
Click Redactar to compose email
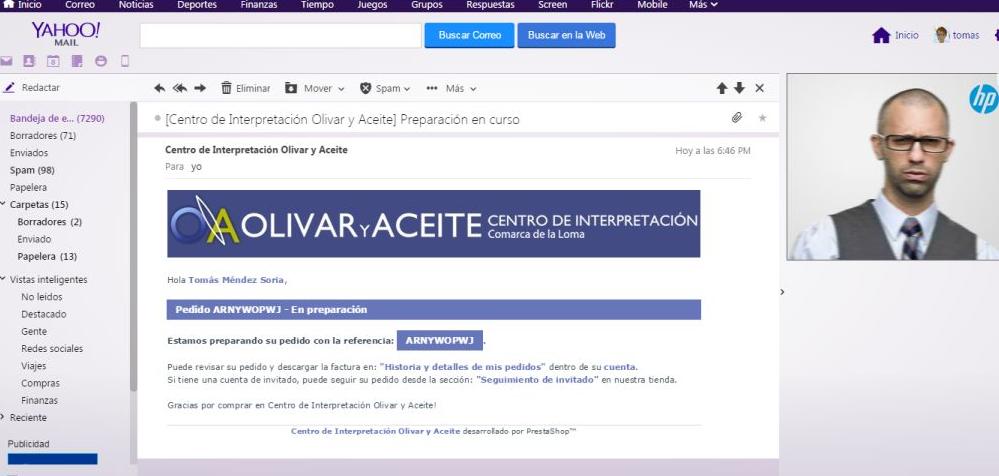[32, 88]
